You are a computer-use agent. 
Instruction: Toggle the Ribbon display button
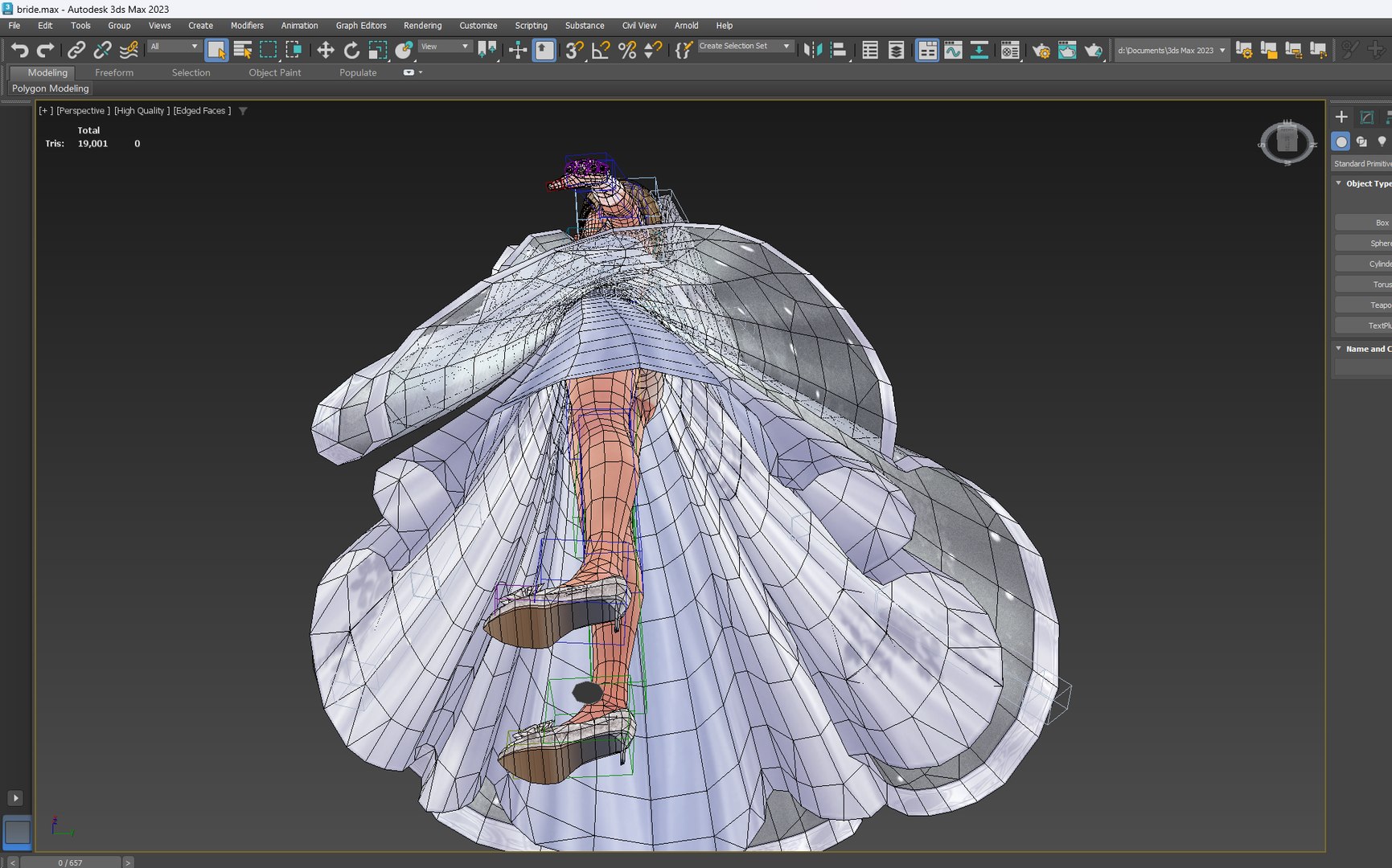point(926,51)
